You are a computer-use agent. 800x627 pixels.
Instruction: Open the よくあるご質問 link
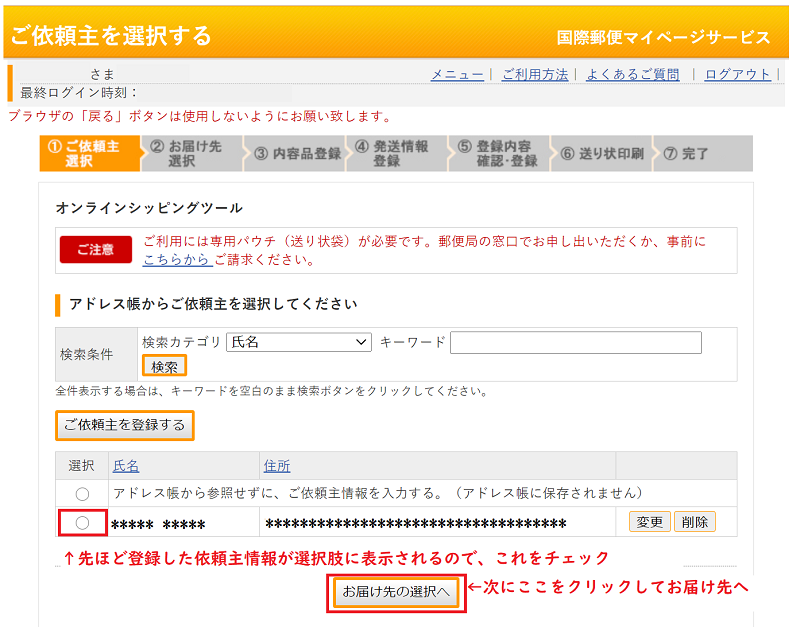coord(633,75)
